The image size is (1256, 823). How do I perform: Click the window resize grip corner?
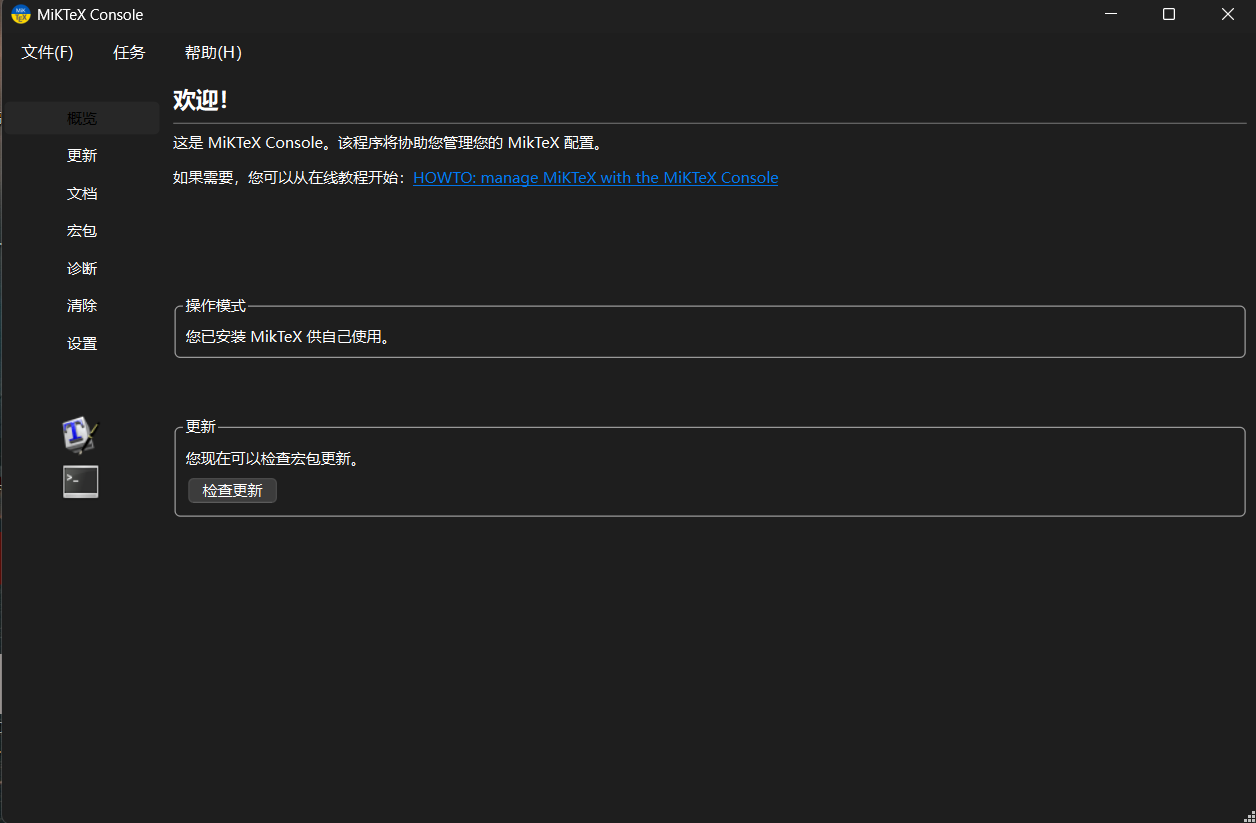click(1247, 814)
